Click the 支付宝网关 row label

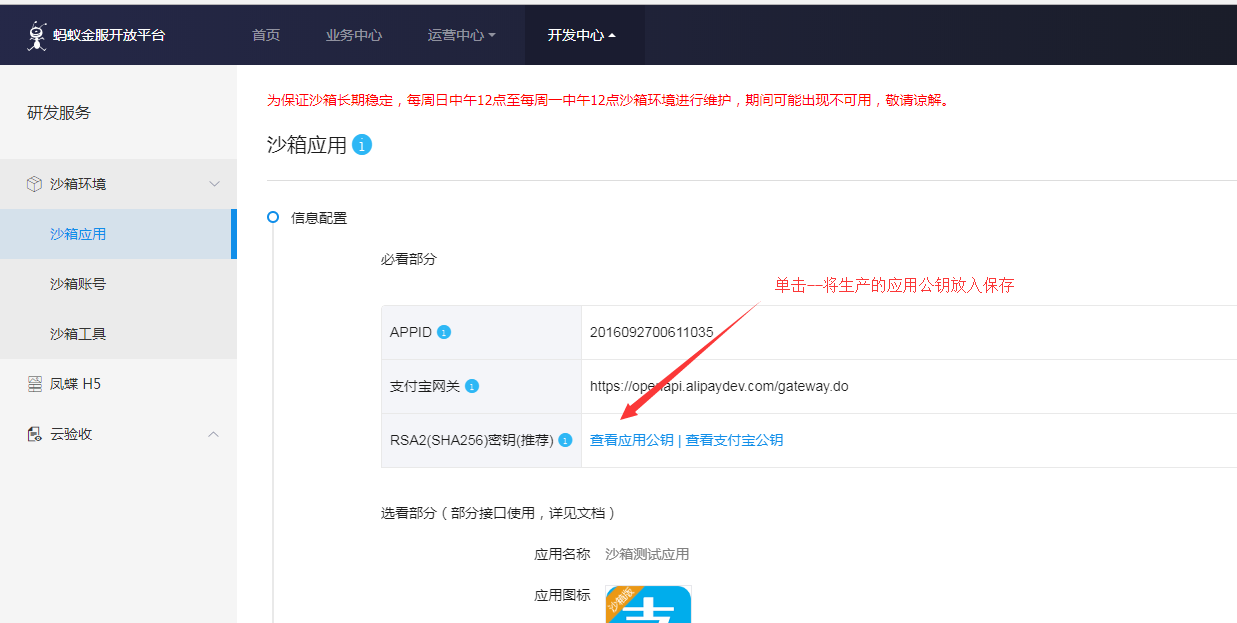click(425, 386)
